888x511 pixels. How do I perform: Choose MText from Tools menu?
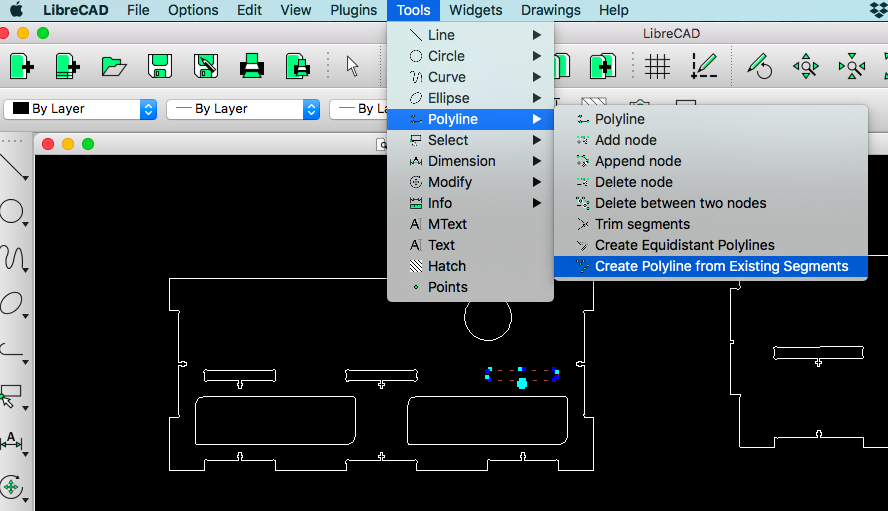click(x=470, y=224)
